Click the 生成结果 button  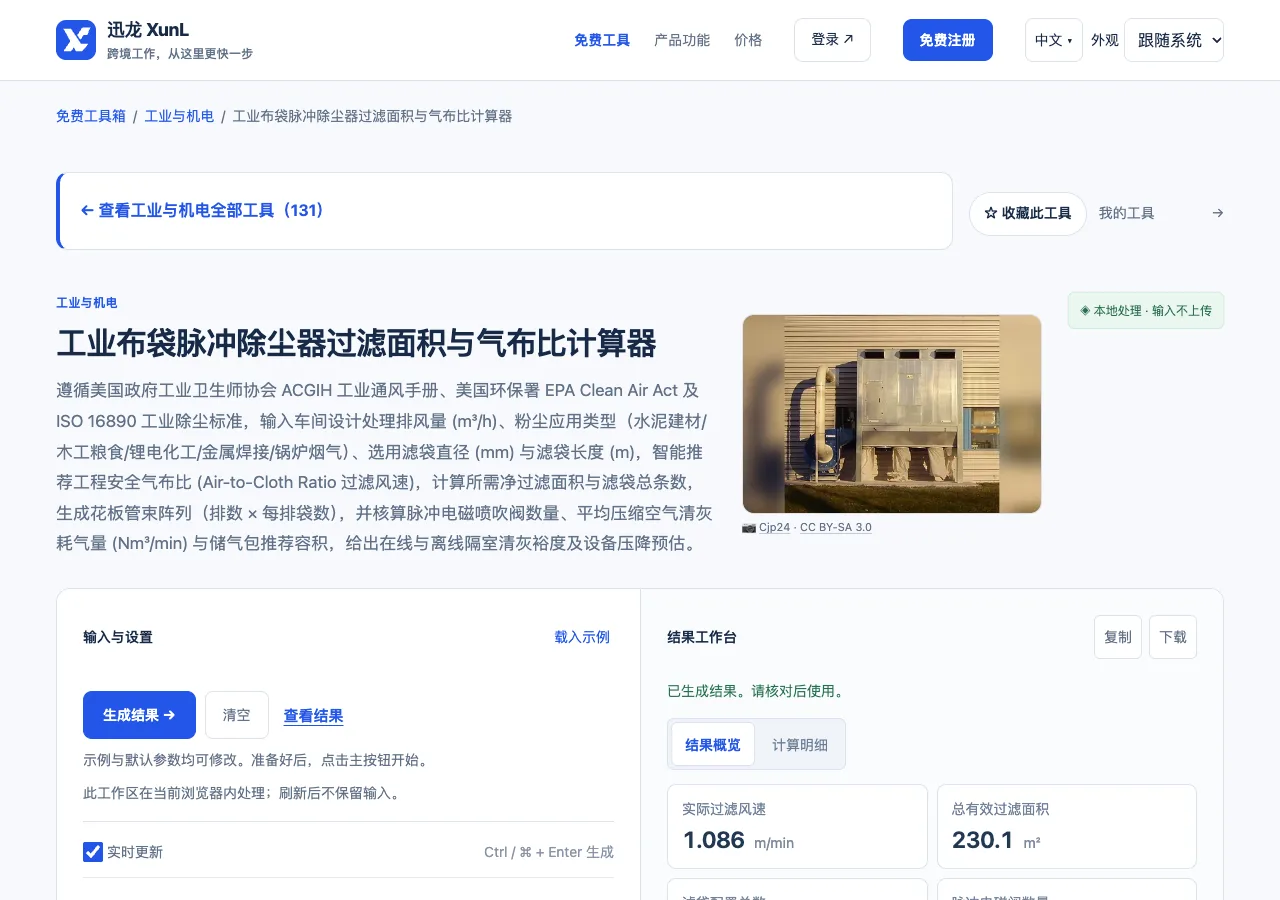tap(139, 715)
